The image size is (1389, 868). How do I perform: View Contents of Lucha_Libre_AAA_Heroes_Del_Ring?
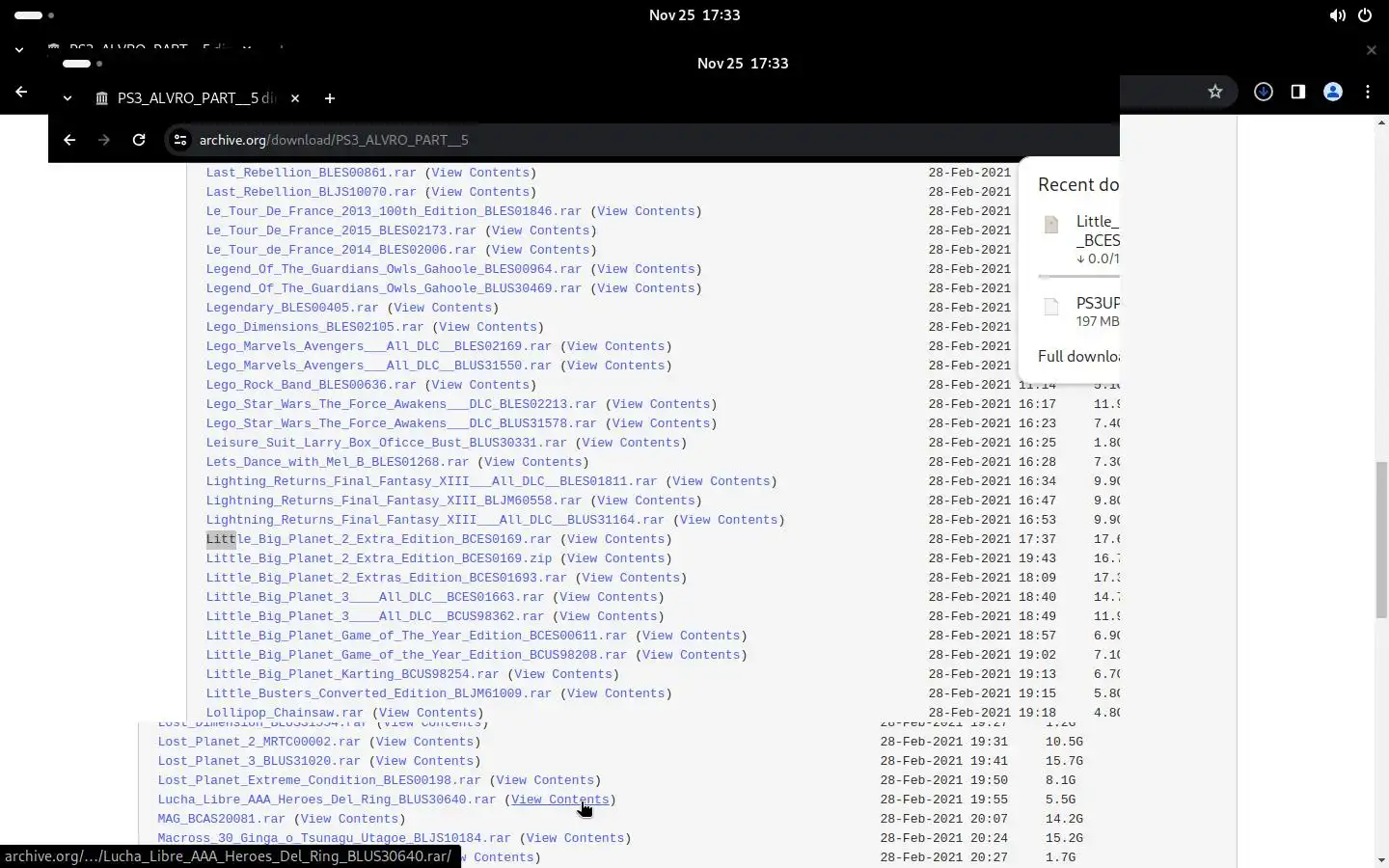click(560, 800)
